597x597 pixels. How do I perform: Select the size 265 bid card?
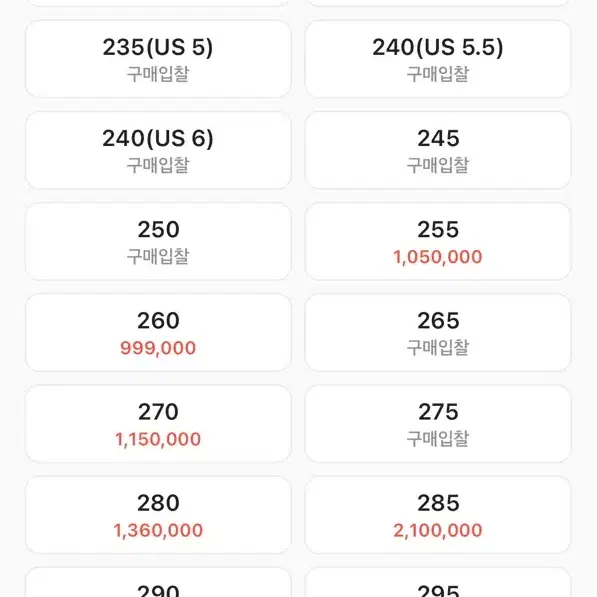[x=438, y=332]
